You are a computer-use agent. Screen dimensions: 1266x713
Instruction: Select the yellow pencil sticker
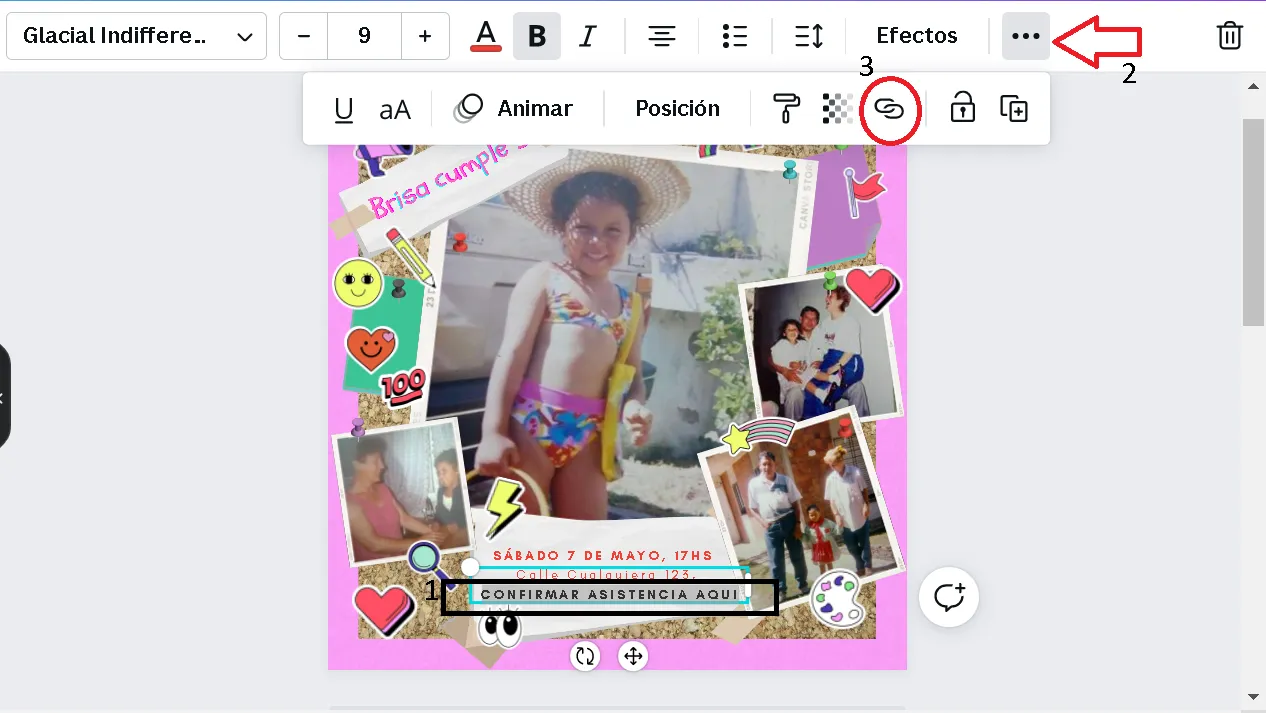pos(410,256)
